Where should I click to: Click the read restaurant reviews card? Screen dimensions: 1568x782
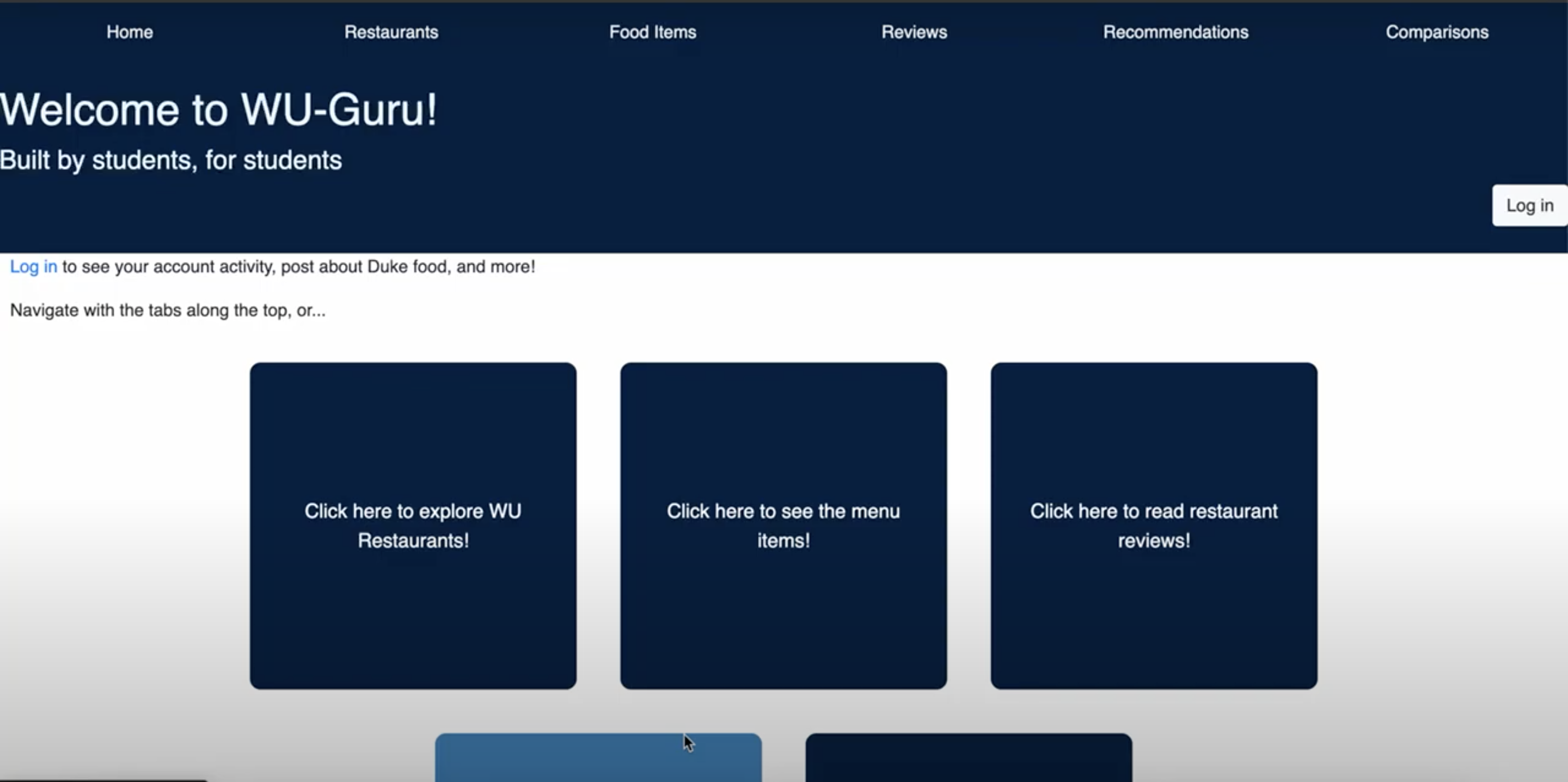pyautogui.click(x=1154, y=526)
